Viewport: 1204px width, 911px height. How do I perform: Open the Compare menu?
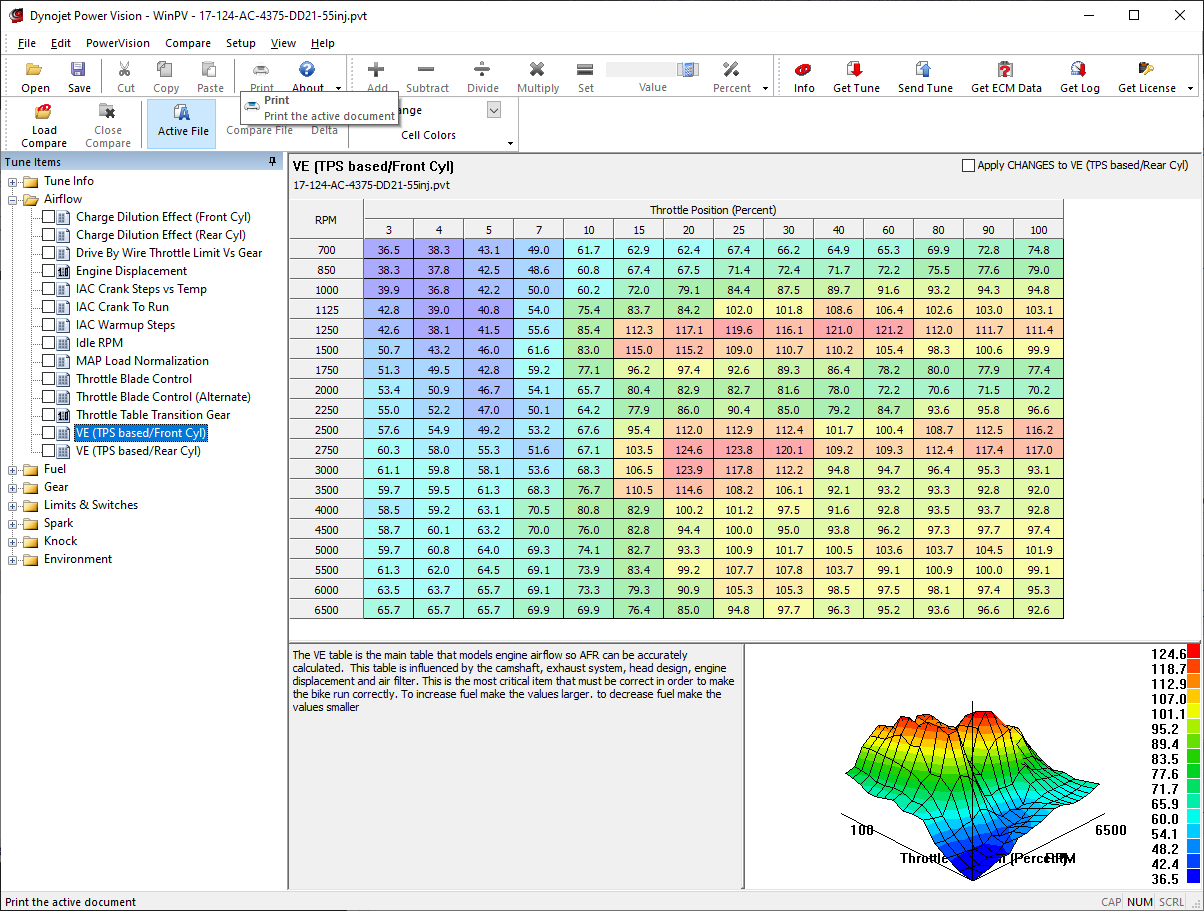click(188, 43)
